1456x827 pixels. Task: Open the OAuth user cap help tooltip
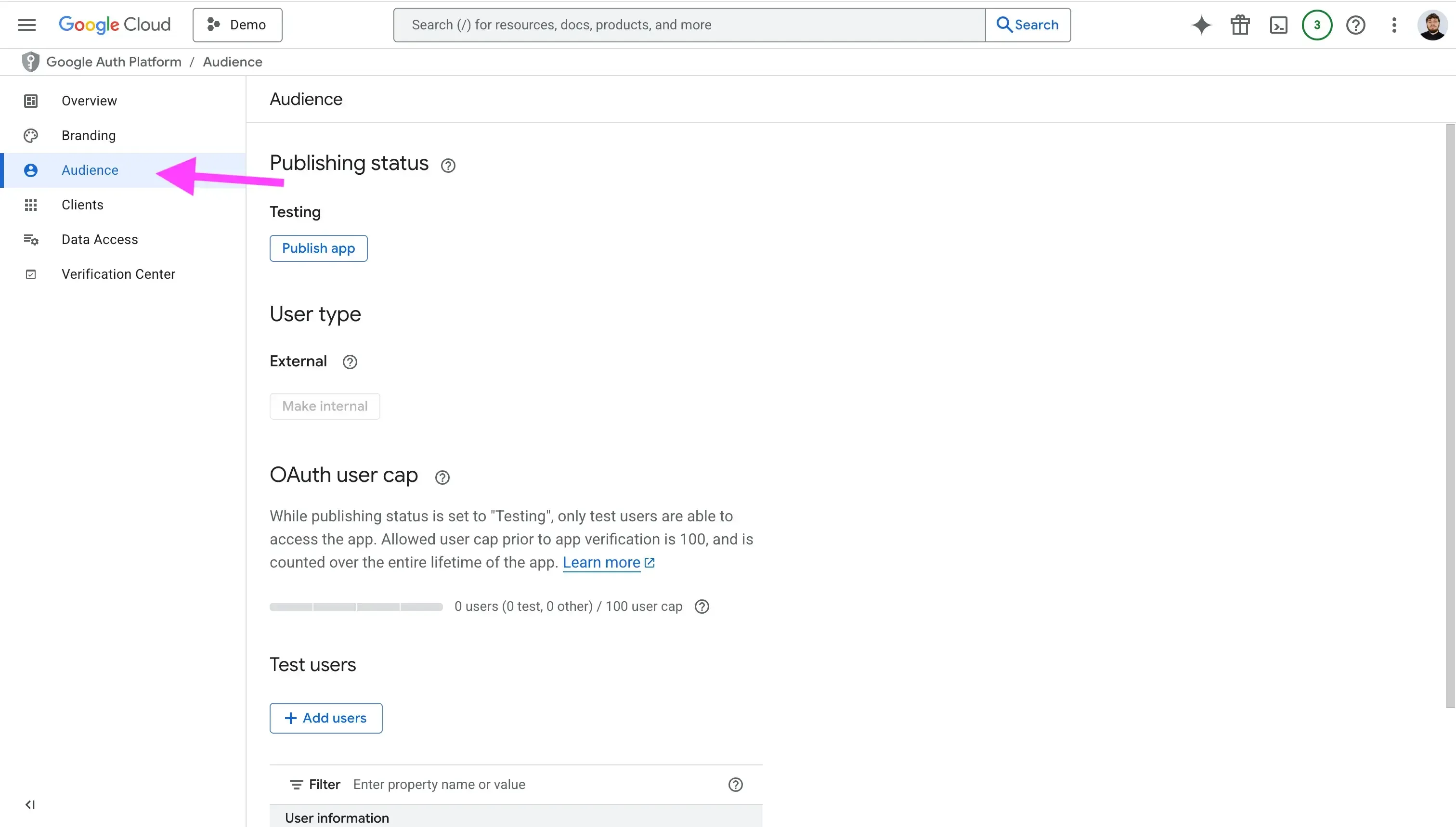point(442,477)
